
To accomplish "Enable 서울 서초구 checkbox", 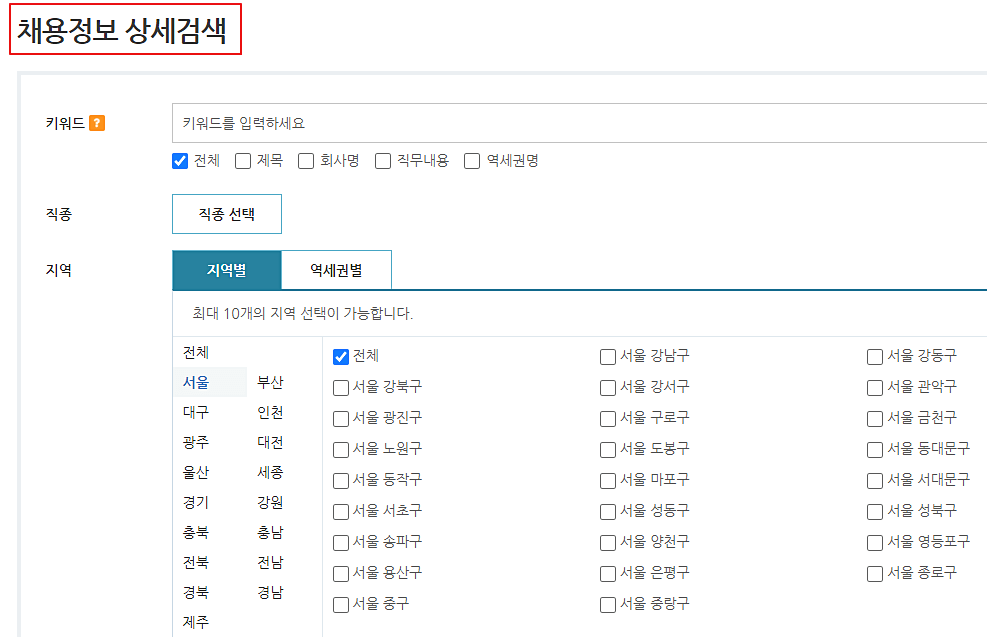I will (341, 512).
